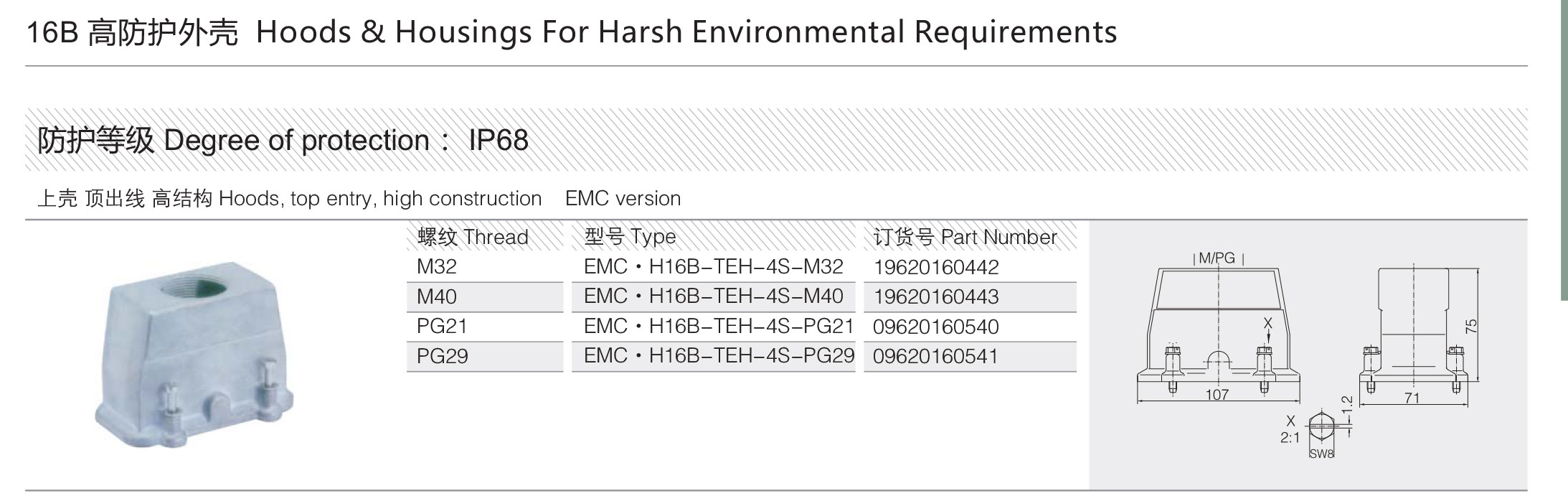The width and height of the screenshot is (1568, 501).
Task: Click type EMC H16B-TEH-4S-M40
Action: 714,296
